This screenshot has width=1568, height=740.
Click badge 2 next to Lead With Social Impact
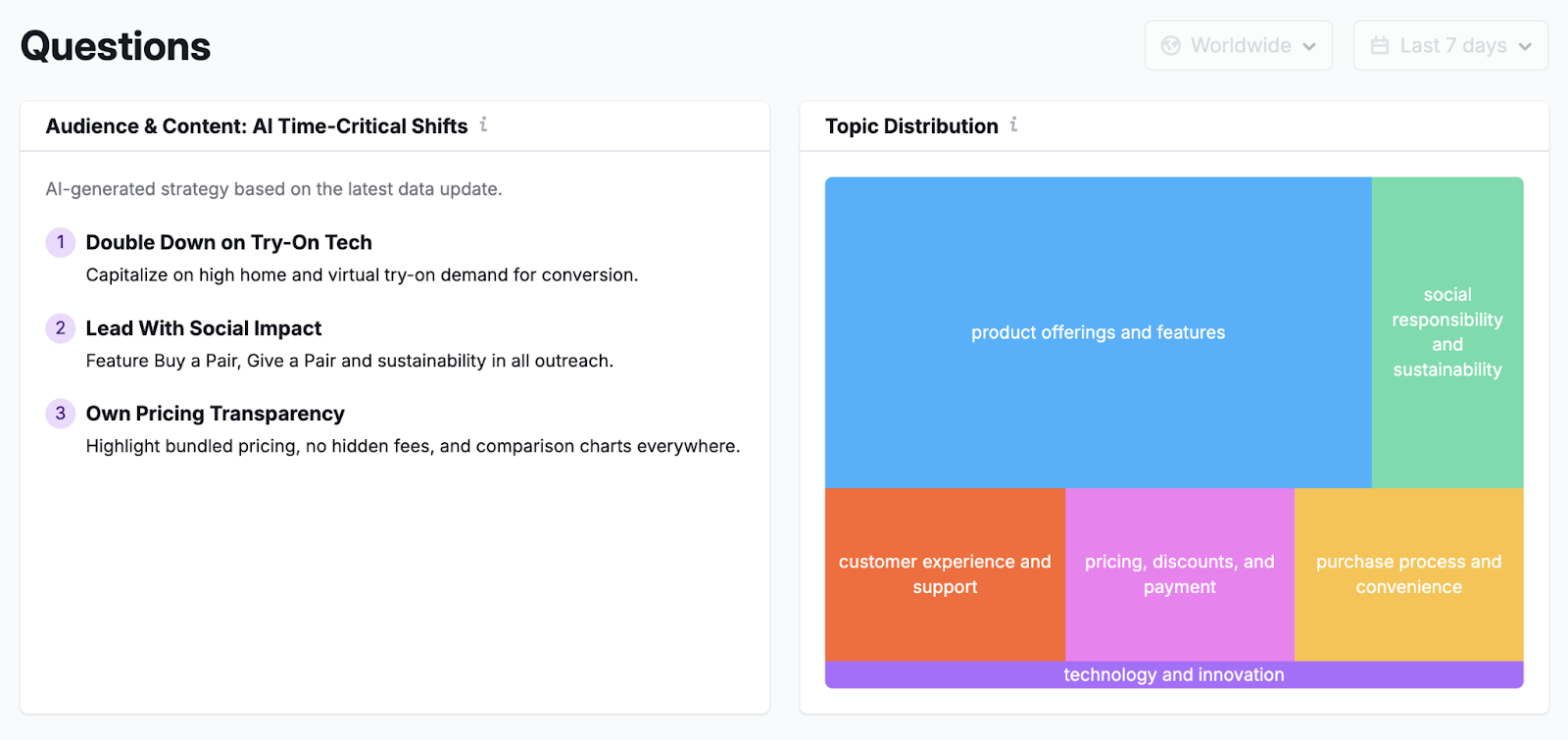click(x=60, y=328)
